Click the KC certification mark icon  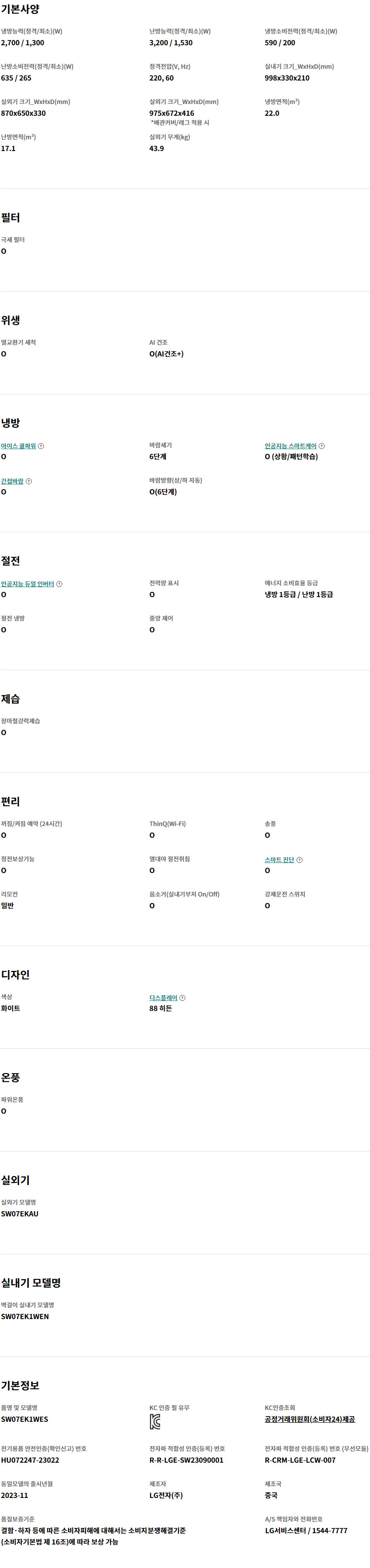click(155, 1422)
